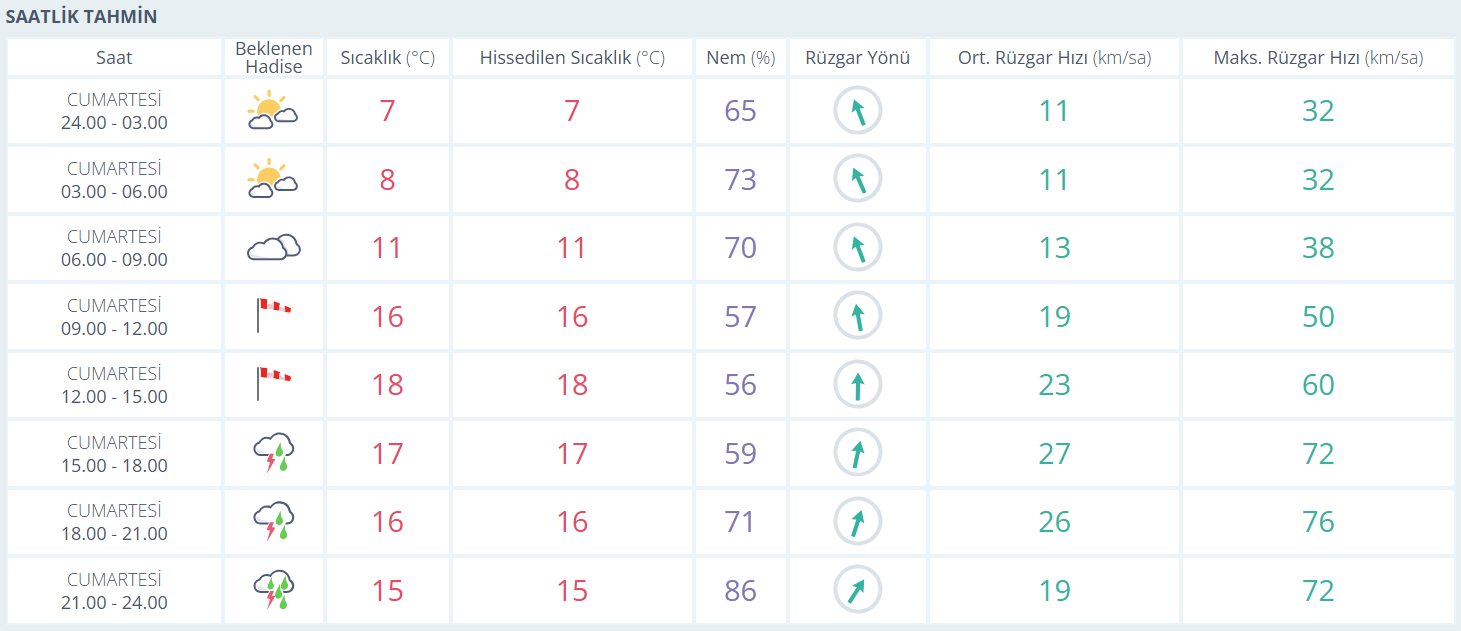This screenshot has height=631, width=1461.
Task: Select the wind direction arrow for 21.00 - 24.00
Action: pos(857,590)
